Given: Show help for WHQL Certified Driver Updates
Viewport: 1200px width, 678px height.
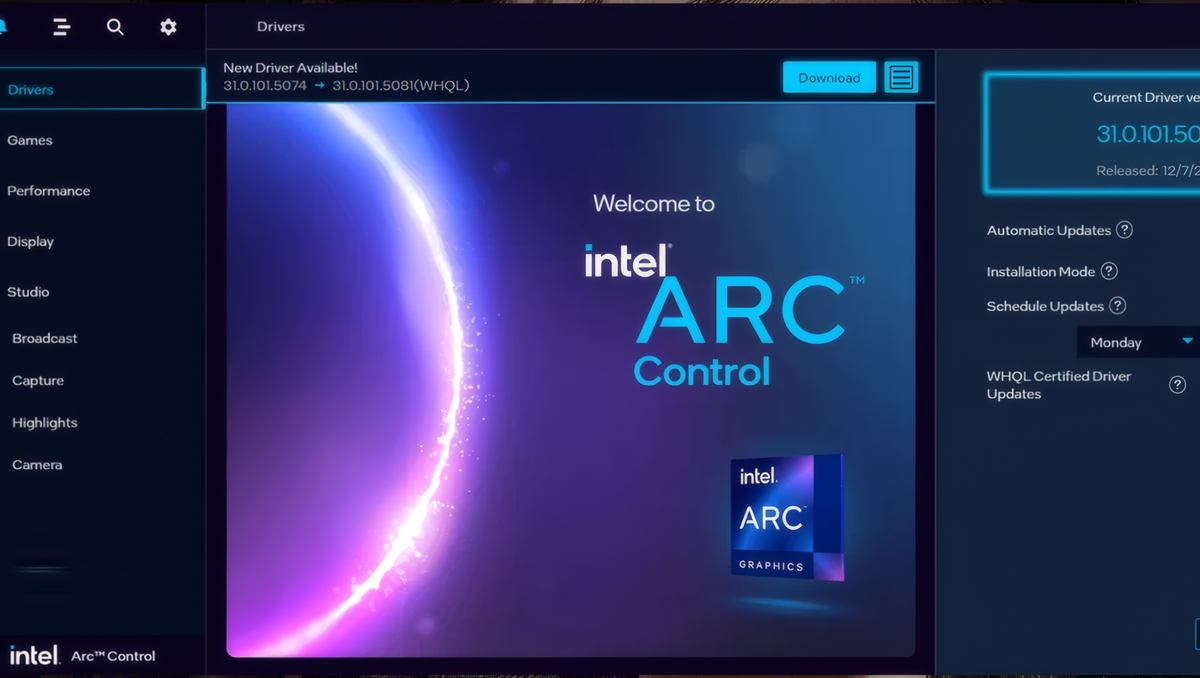Looking at the screenshot, I should 1177,385.
